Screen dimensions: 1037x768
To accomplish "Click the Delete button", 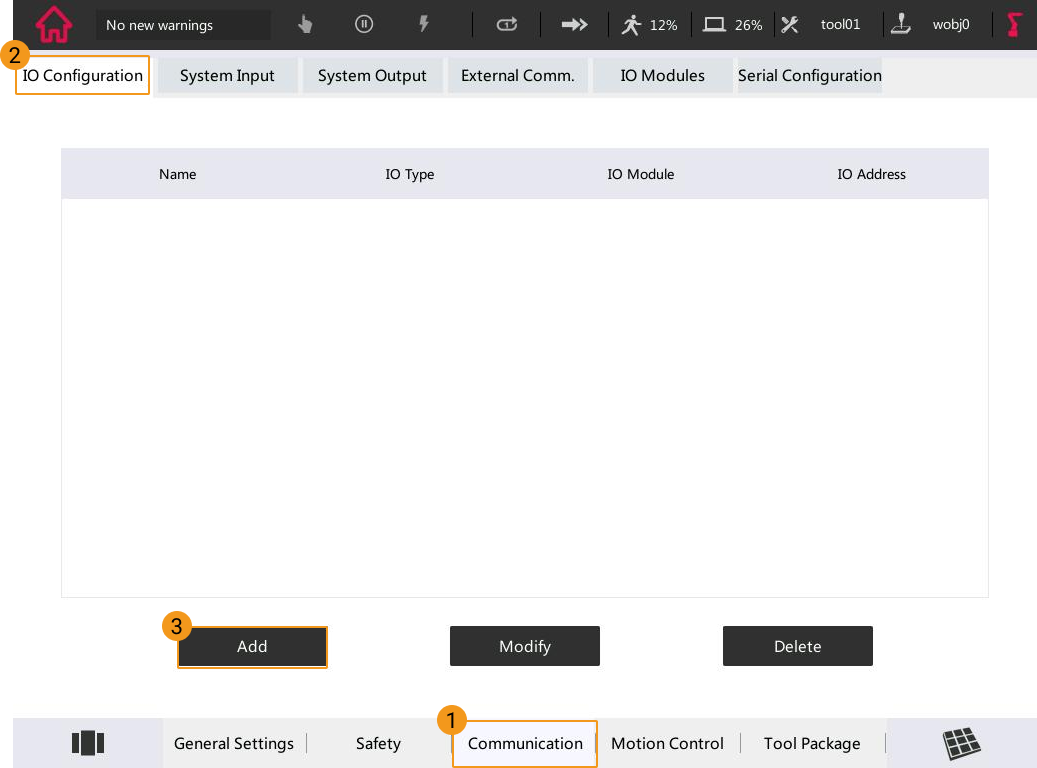I will [797, 647].
